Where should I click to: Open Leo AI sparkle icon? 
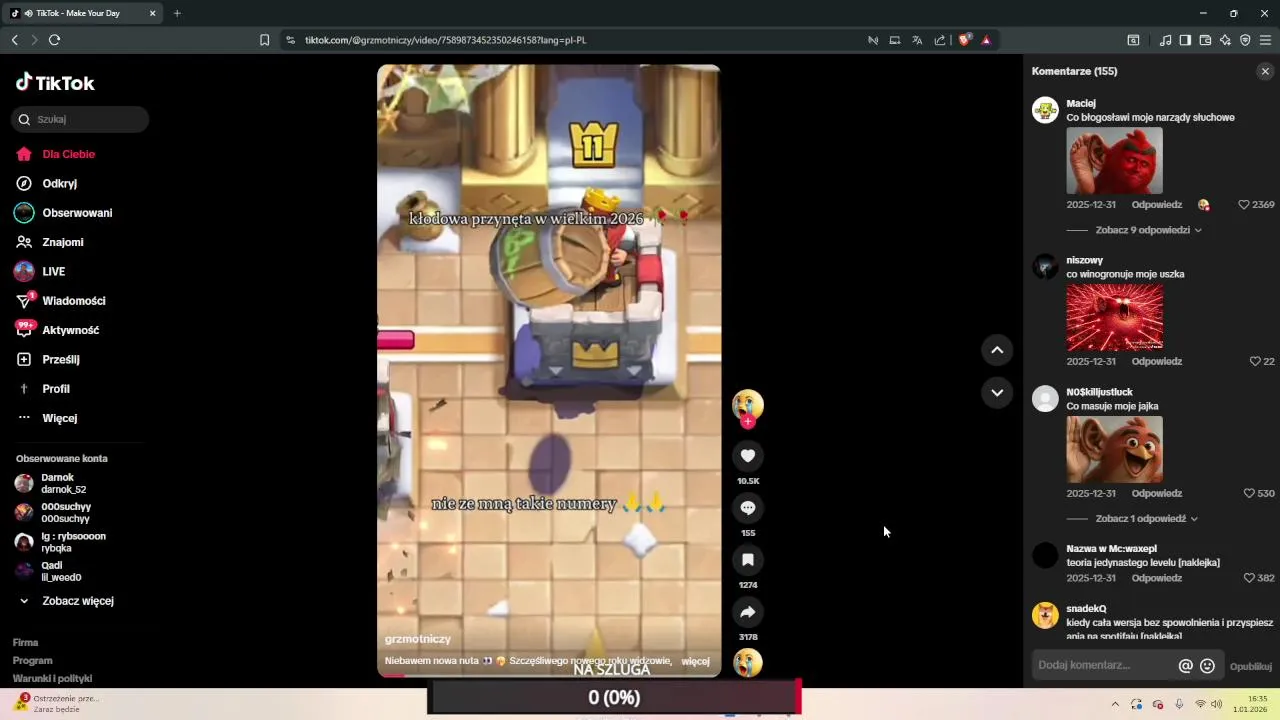(x=1225, y=40)
